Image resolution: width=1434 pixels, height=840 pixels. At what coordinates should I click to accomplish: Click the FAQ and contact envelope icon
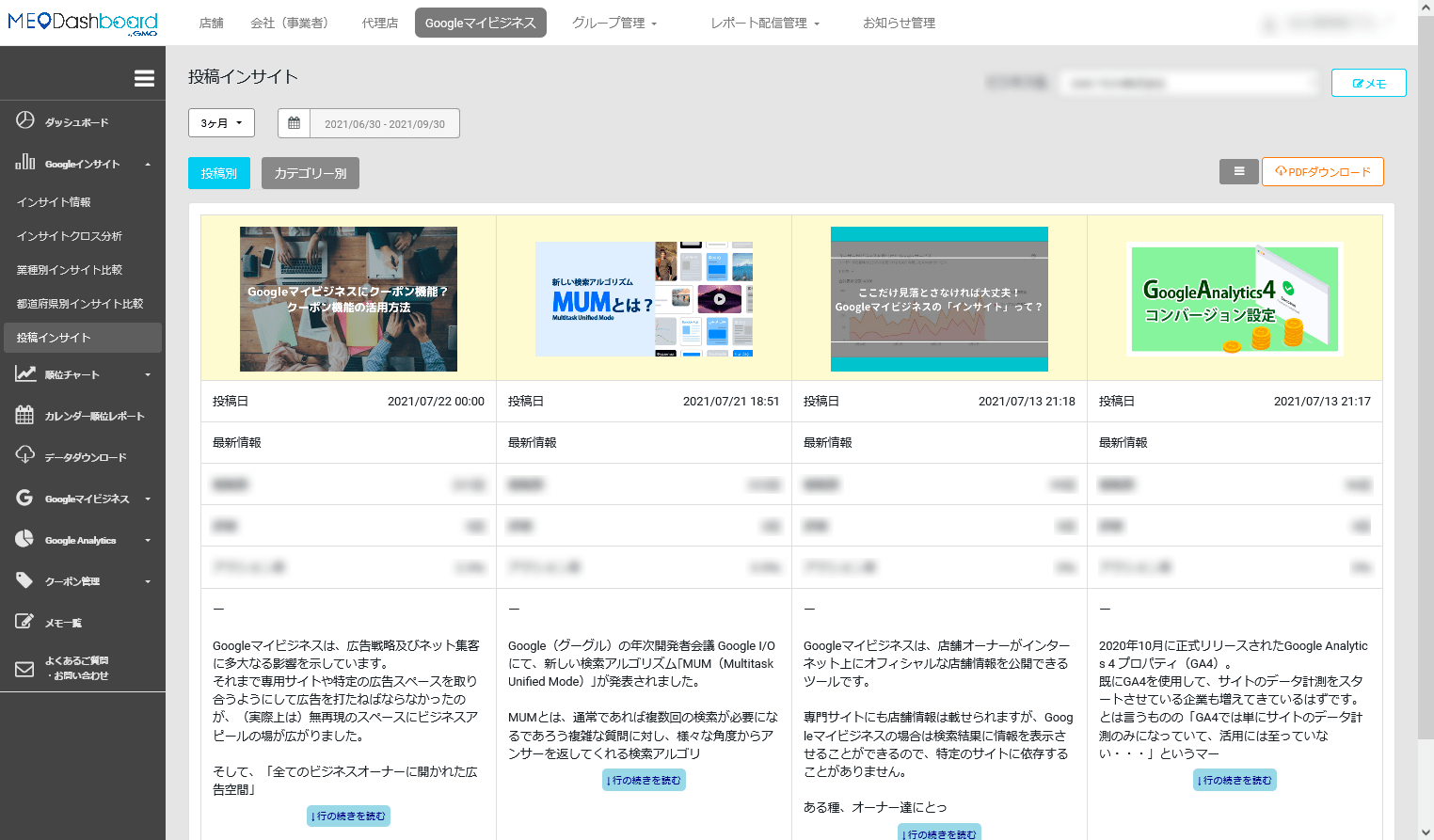[x=25, y=669]
